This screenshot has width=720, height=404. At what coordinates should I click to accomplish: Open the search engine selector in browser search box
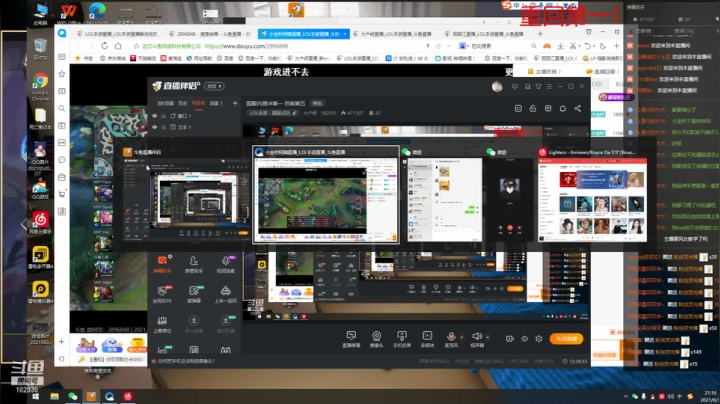tap(464, 46)
